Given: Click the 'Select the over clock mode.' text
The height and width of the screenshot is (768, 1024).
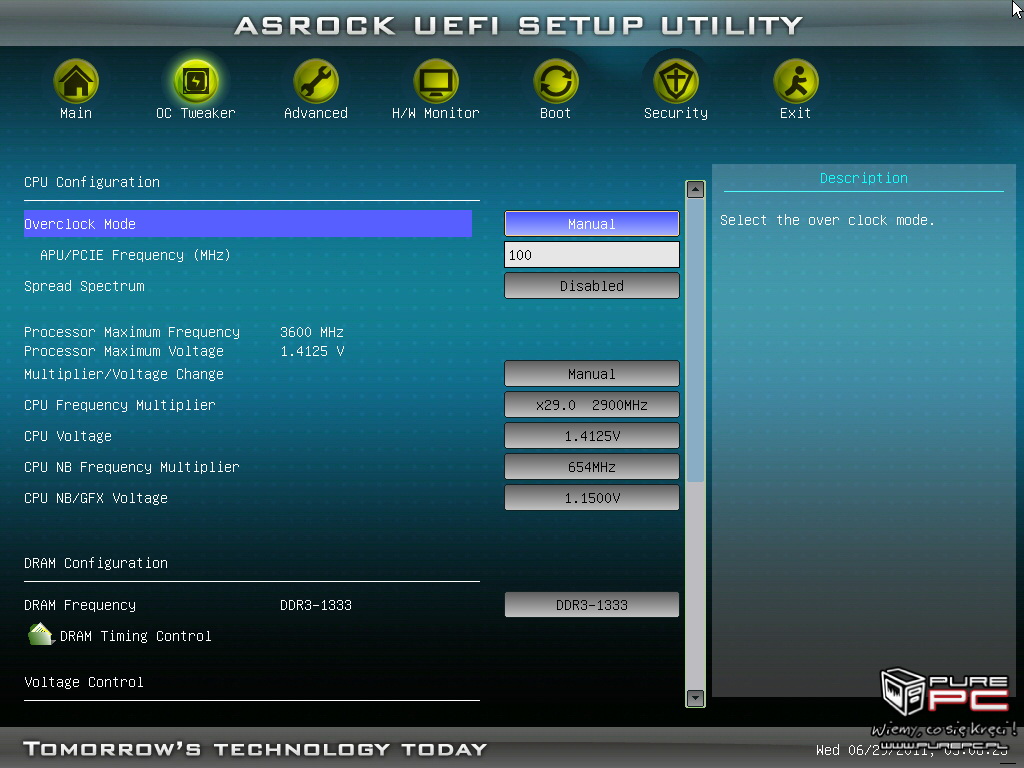Looking at the screenshot, I should pyautogui.click(x=827, y=220).
